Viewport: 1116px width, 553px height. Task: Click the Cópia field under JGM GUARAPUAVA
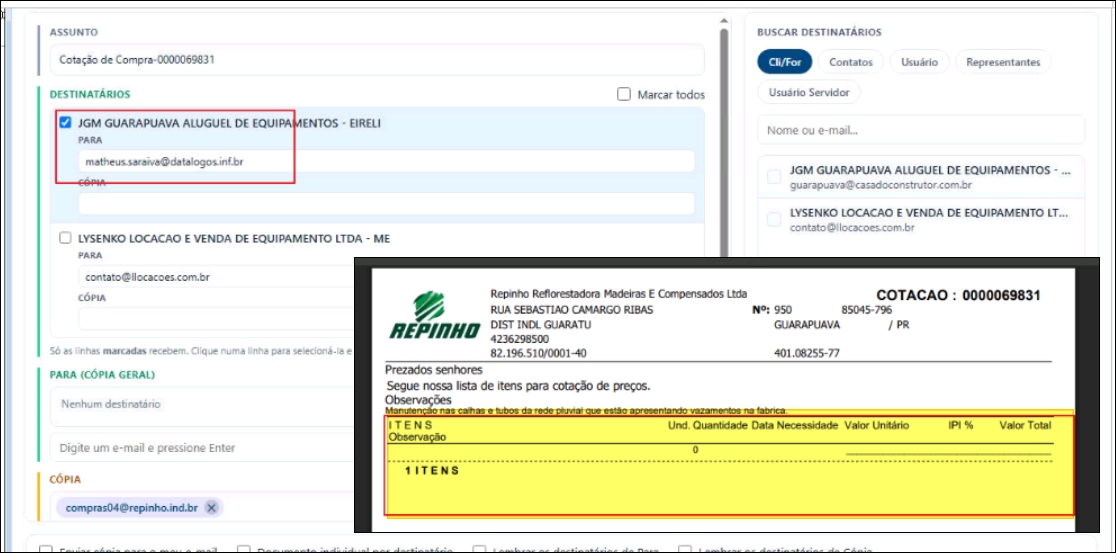pyautogui.click(x=386, y=204)
